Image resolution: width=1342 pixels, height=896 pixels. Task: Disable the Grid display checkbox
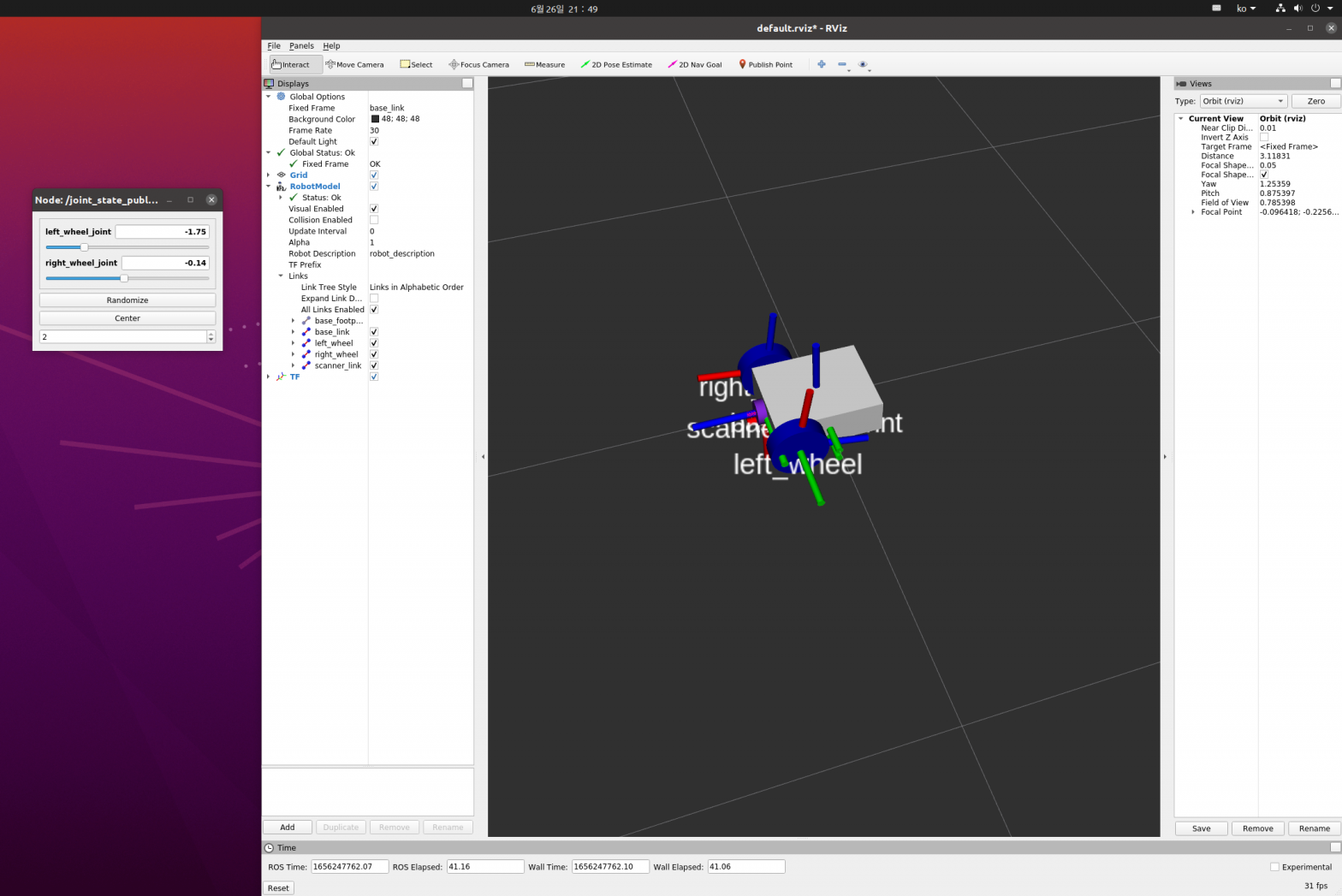374,175
